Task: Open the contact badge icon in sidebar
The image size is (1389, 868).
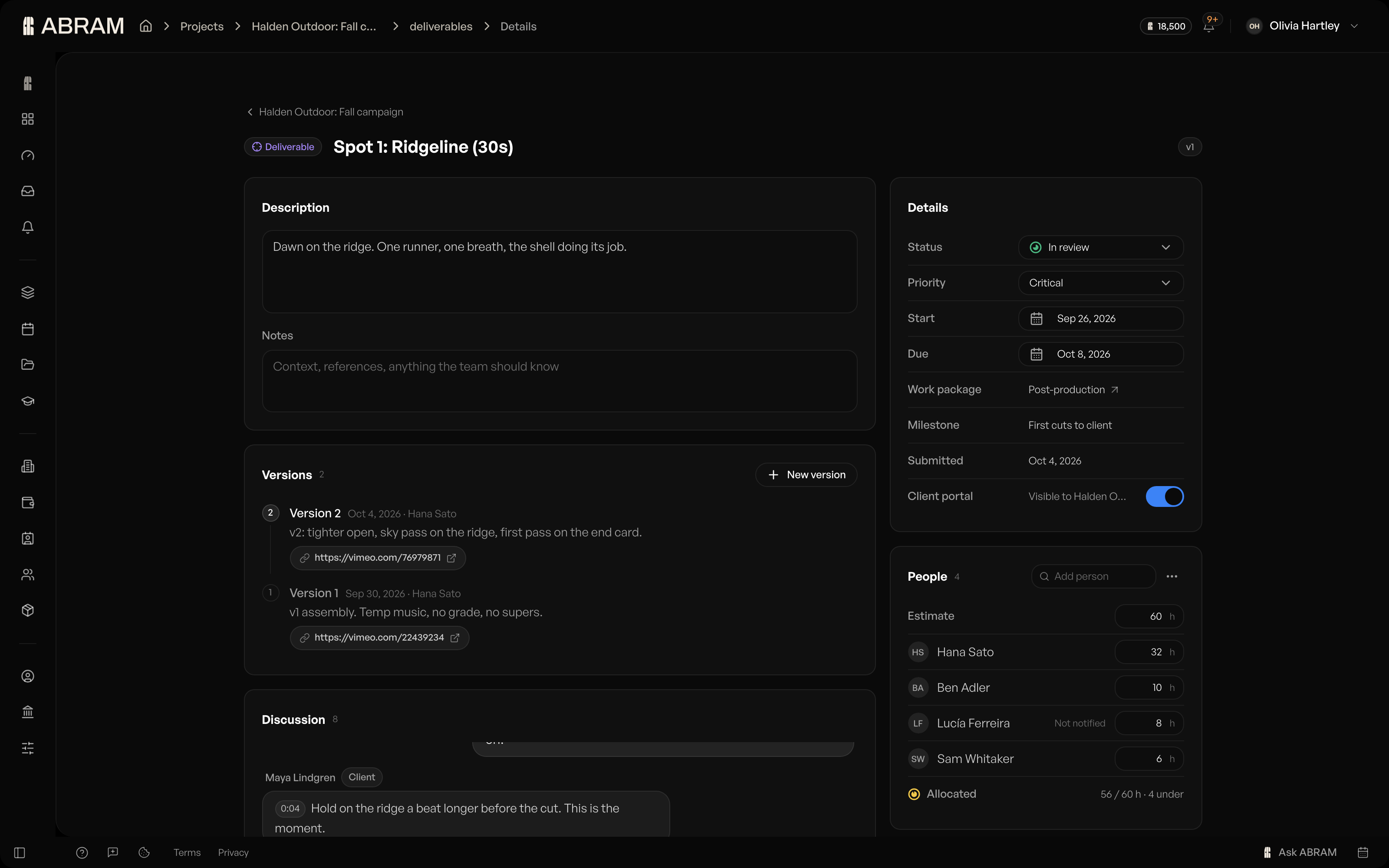Action: 27,539
